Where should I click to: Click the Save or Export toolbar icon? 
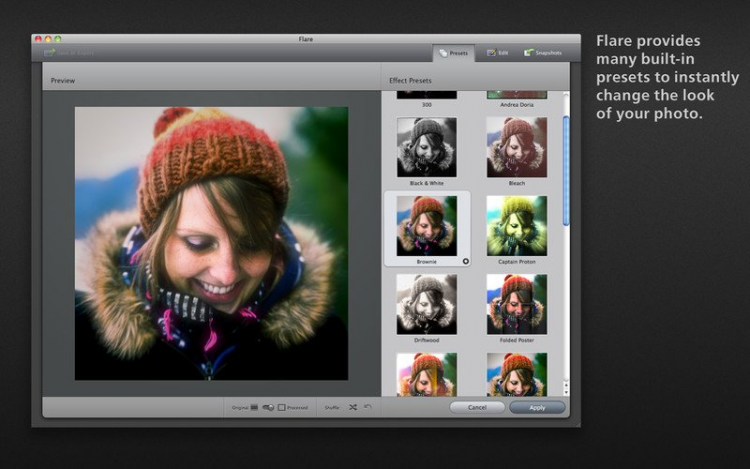49,53
